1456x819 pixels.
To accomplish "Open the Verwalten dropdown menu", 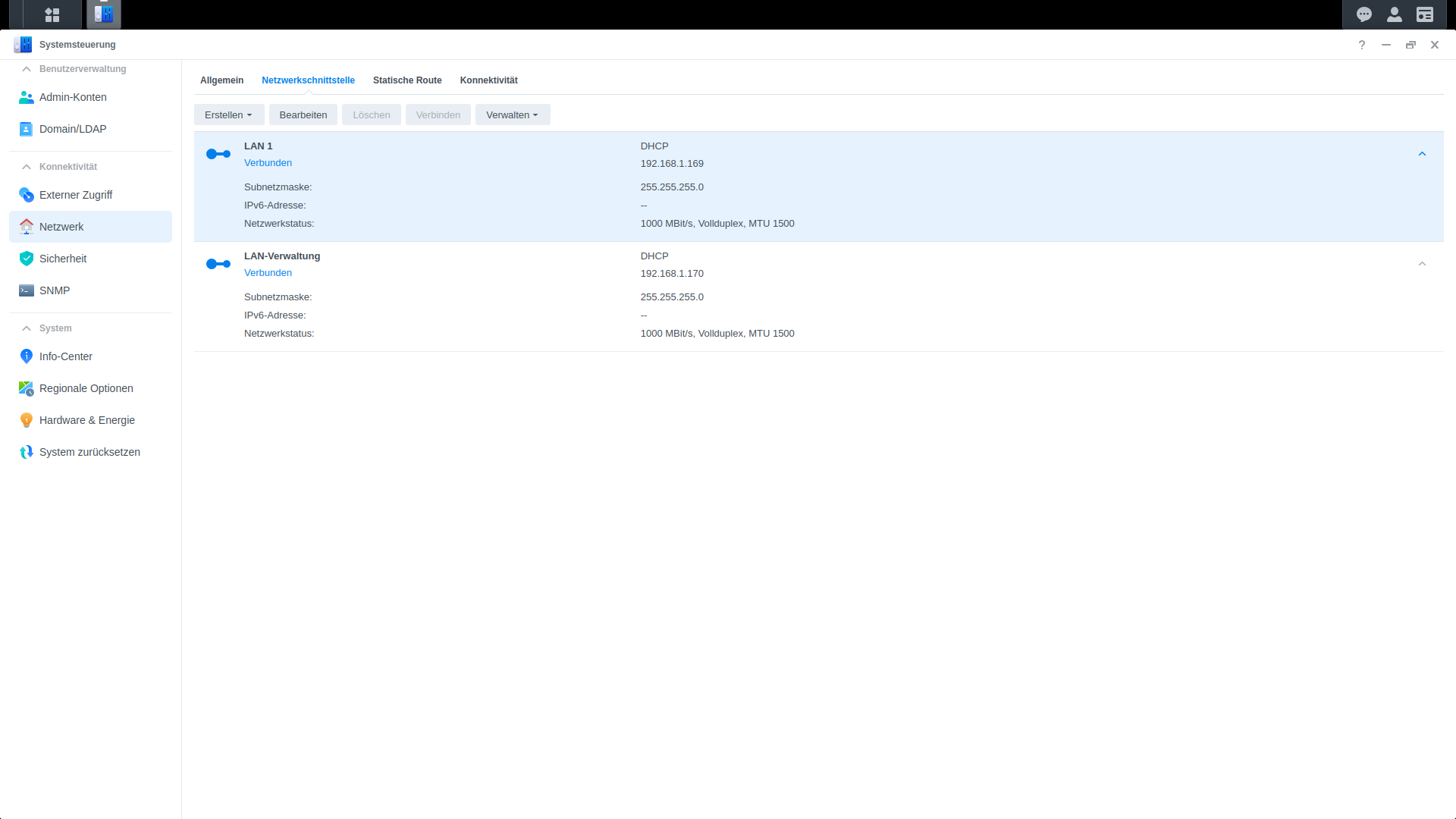I will point(512,115).
